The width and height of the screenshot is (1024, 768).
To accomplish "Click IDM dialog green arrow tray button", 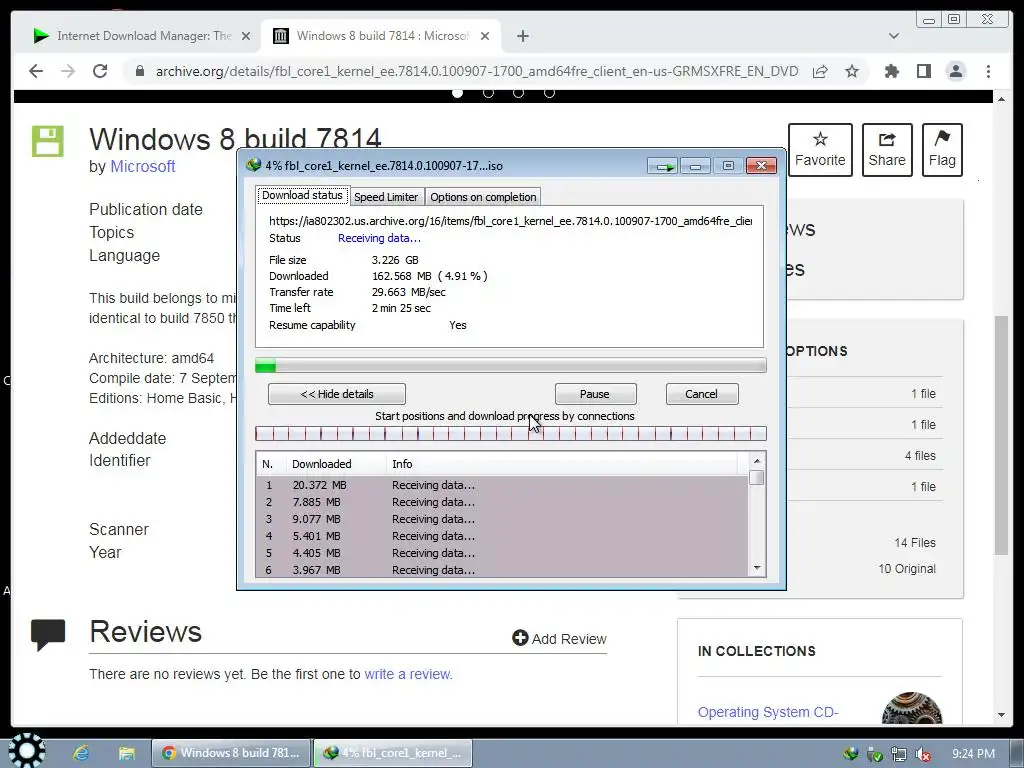I will [664, 167].
